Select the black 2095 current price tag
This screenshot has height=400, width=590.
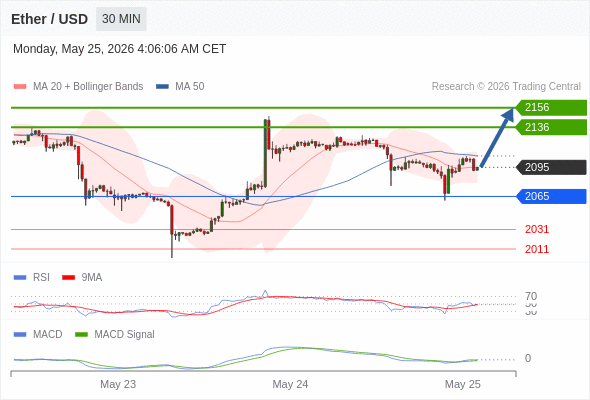click(x=551, y=167)
